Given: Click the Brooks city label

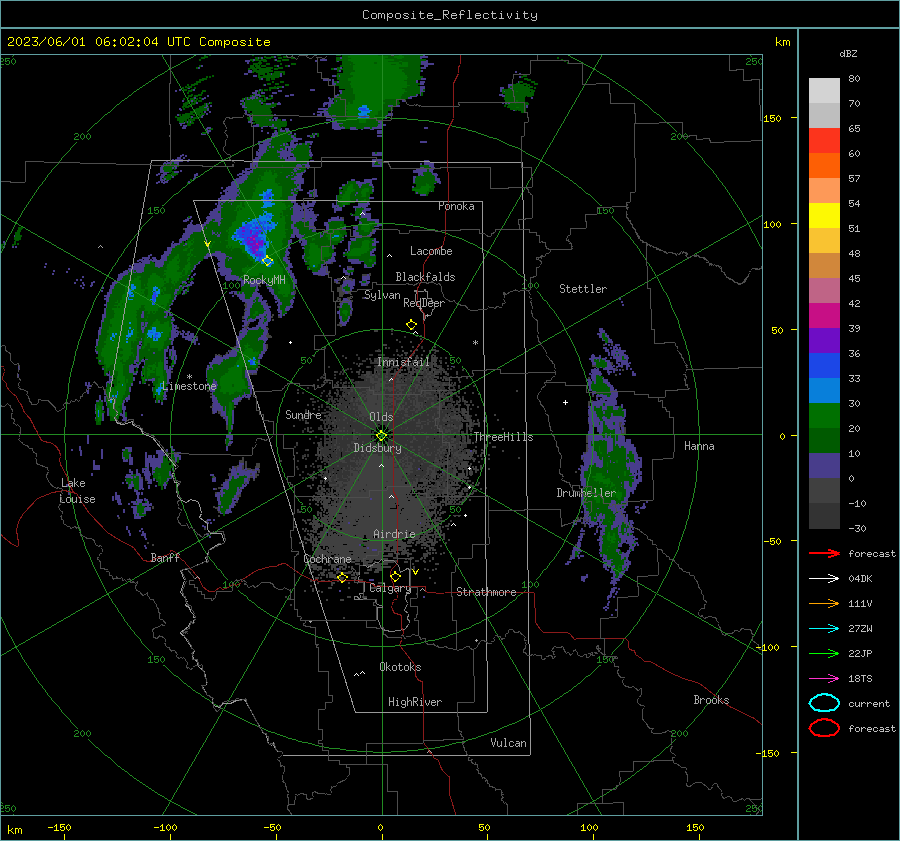Looking at the screenshot, I should click(711, 700).
